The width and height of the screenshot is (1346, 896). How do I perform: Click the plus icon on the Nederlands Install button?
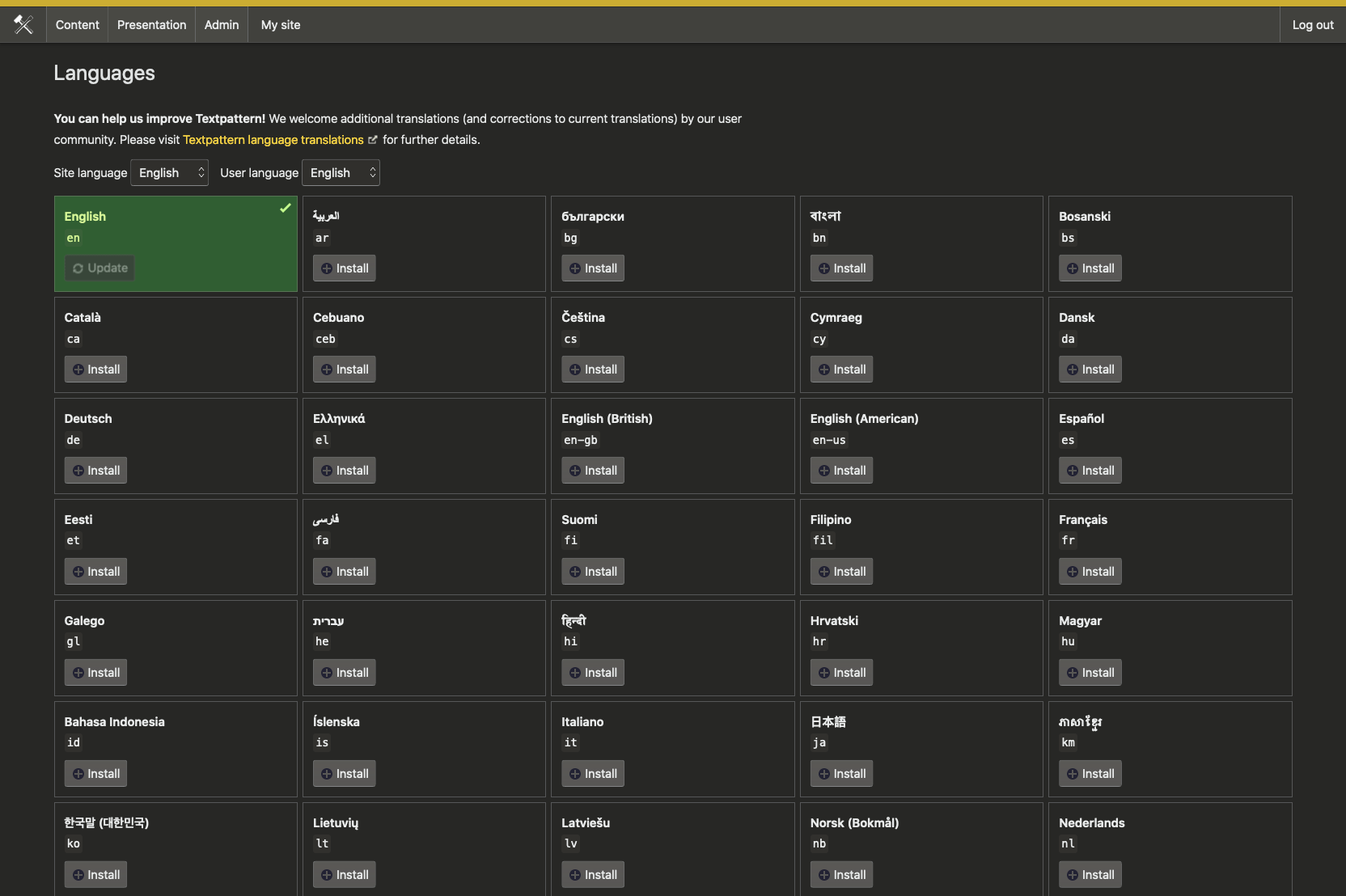pos(1072,874)
